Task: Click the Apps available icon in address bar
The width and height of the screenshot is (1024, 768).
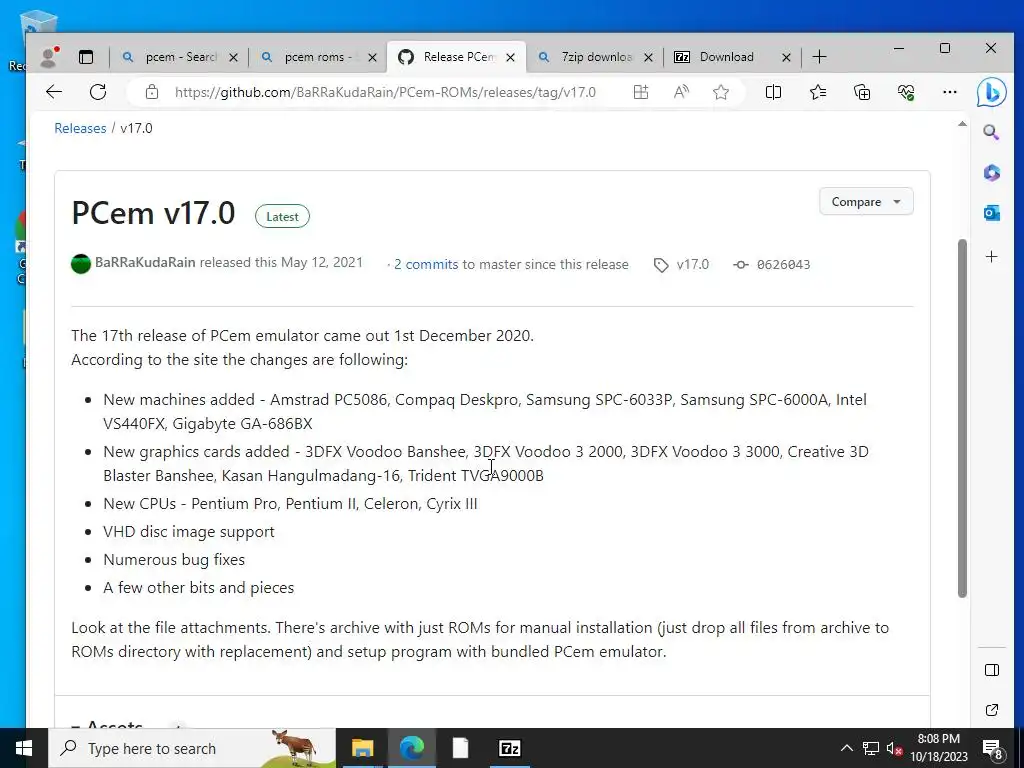Action: (x=641, y=92)
